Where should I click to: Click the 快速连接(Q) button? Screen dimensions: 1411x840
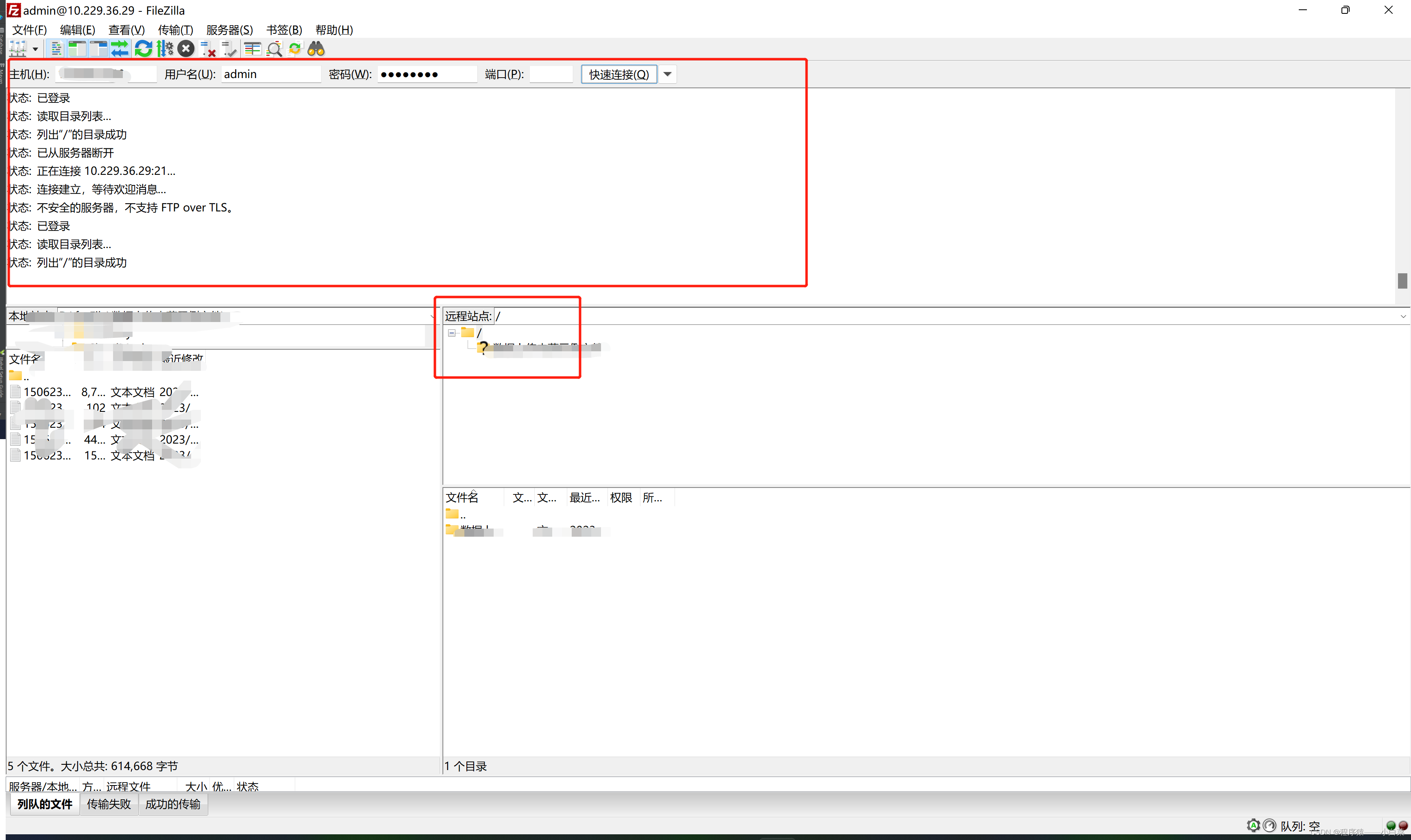point(618,75)
